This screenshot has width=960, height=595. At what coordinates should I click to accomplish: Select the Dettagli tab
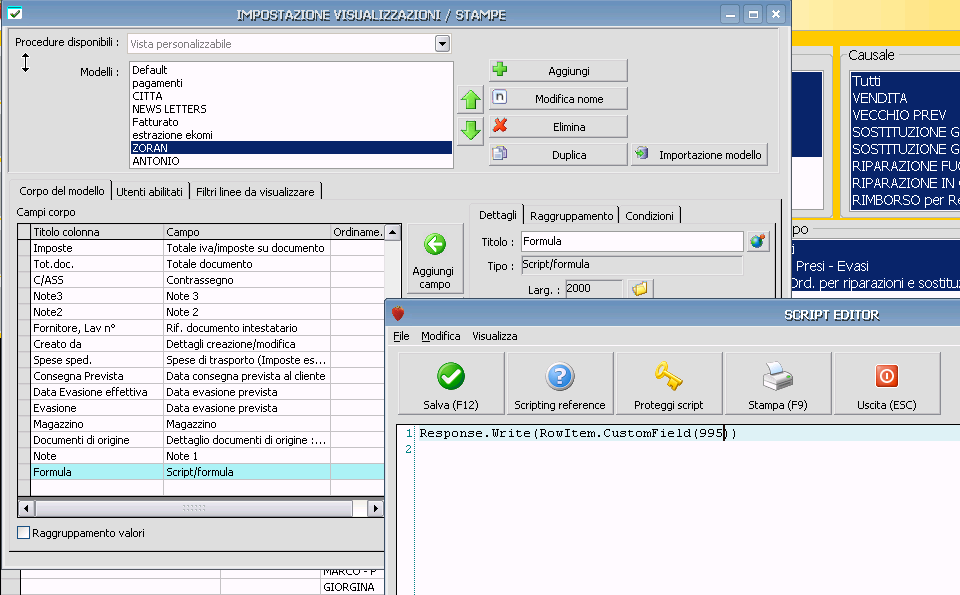point(497,215)
